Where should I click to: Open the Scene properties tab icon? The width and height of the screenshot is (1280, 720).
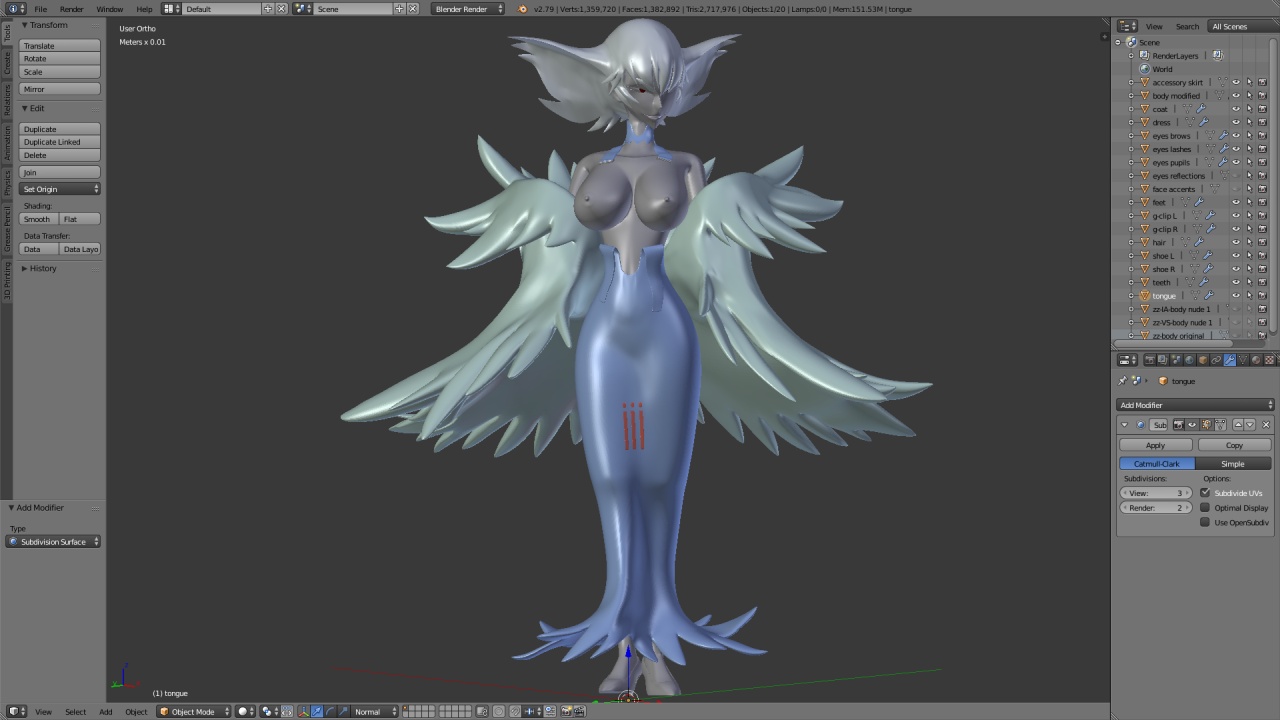click(1176, 360)
